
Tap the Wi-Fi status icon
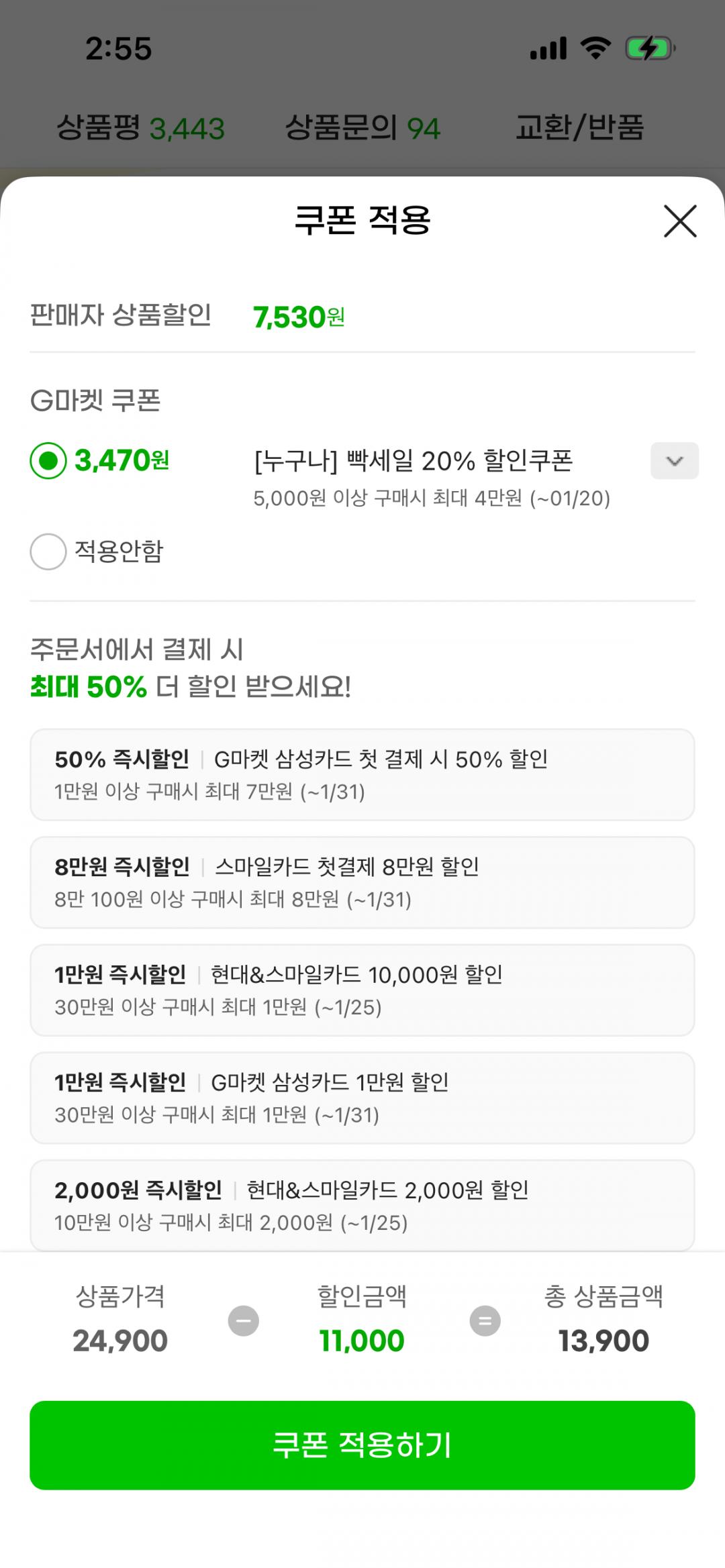(x=595, y=49)
